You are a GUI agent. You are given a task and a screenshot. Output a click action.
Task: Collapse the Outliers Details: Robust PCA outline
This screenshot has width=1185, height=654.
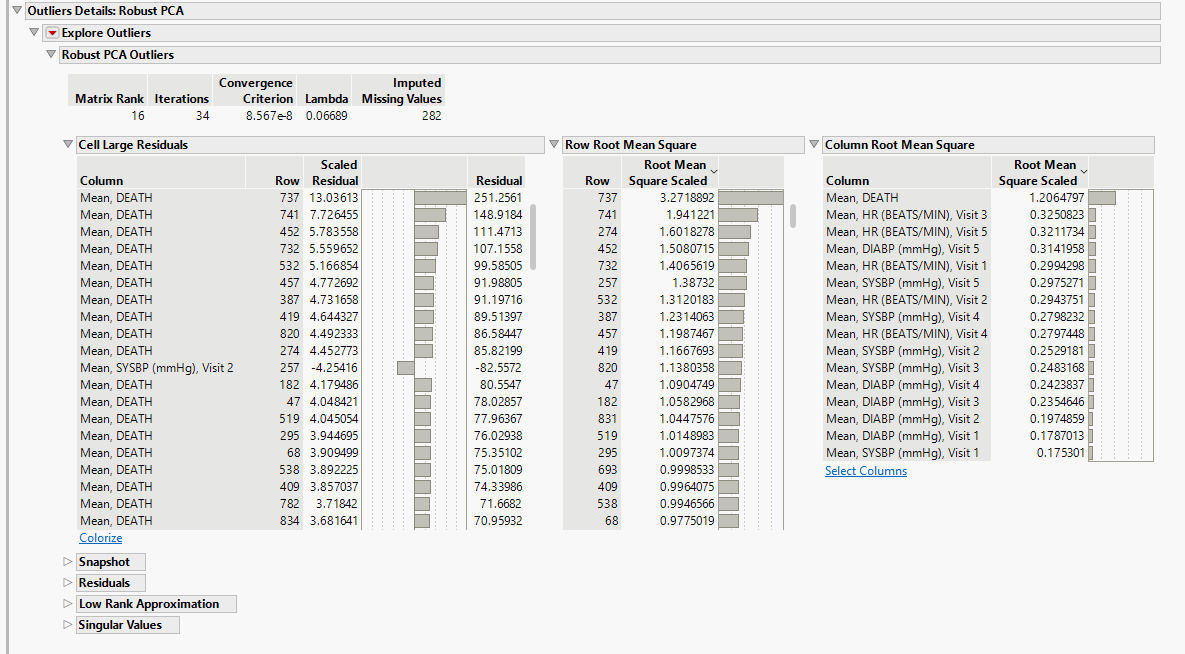coord(17,11)
